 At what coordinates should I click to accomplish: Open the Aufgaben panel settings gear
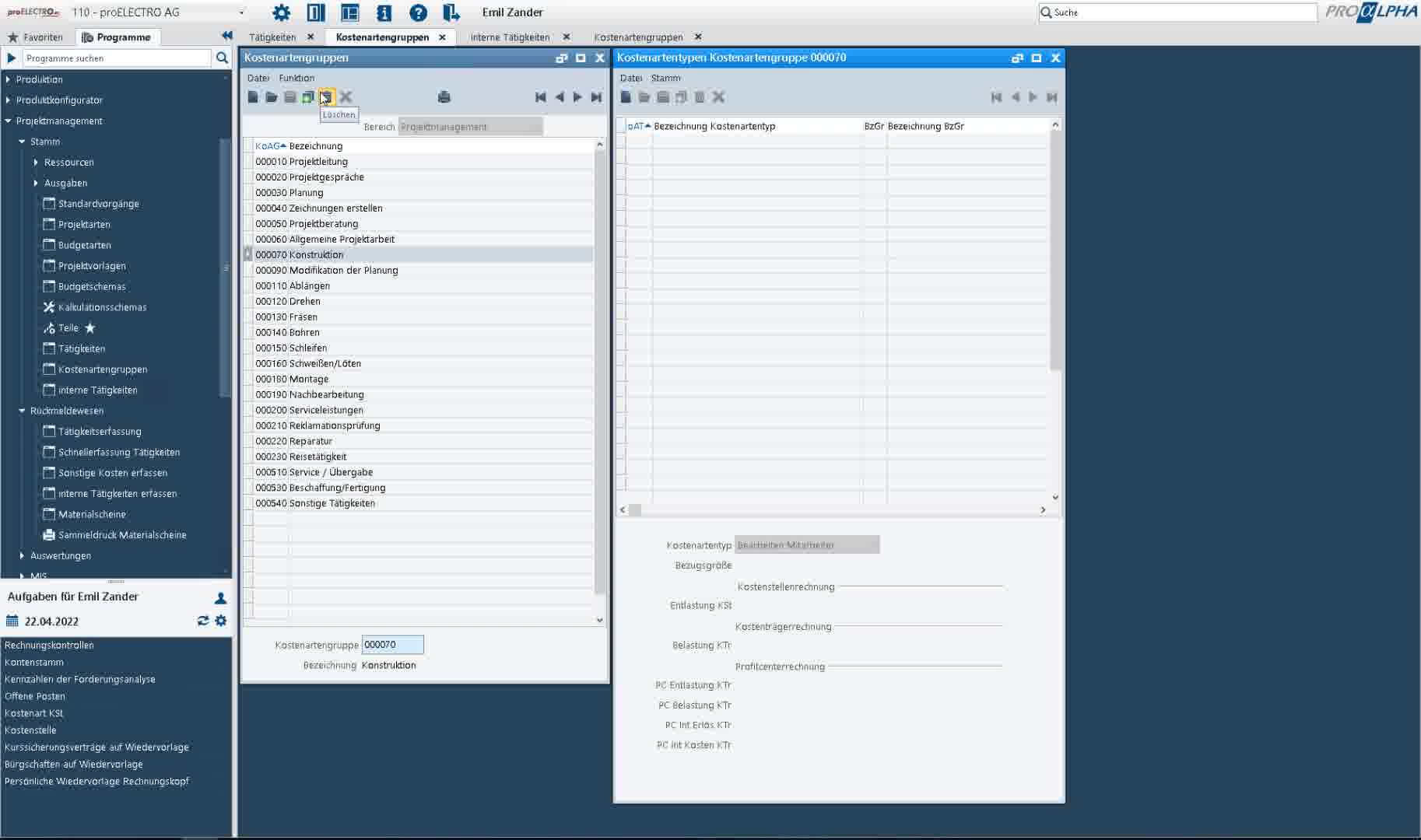(x=221, y=621)
